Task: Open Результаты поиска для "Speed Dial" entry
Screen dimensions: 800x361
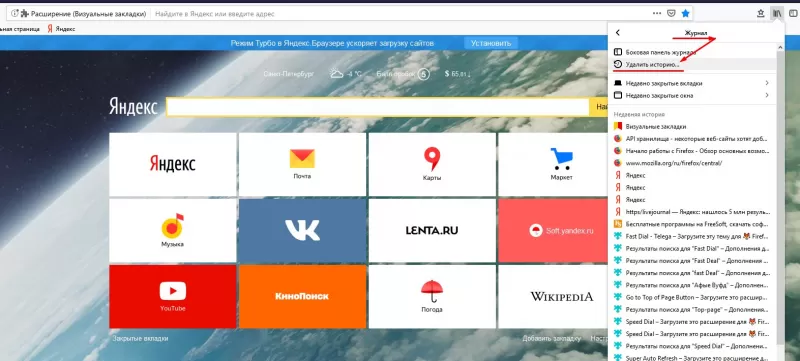Action: tap(692, 346)
